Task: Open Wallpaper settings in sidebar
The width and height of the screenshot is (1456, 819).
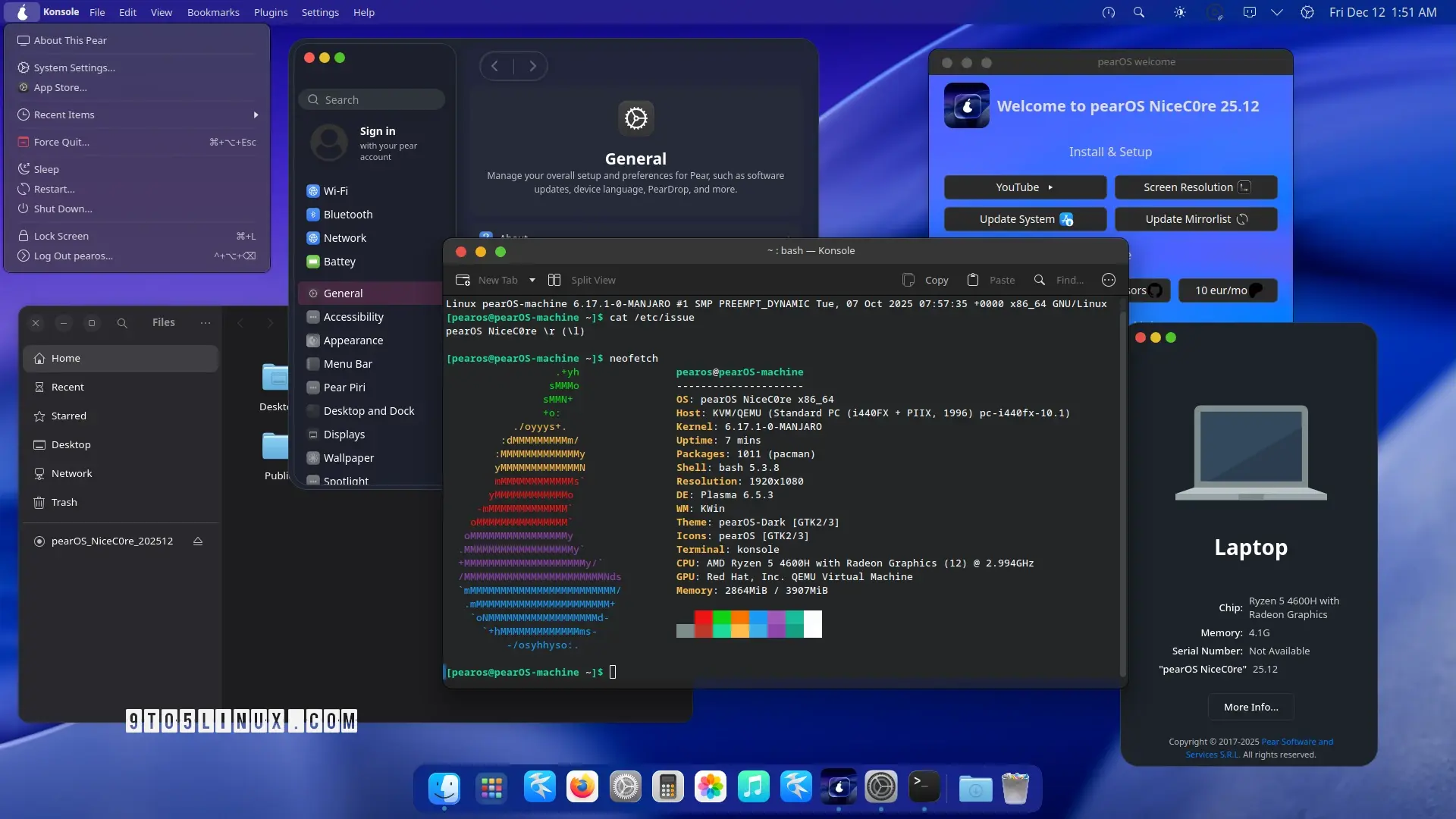Action: point(348,457)
